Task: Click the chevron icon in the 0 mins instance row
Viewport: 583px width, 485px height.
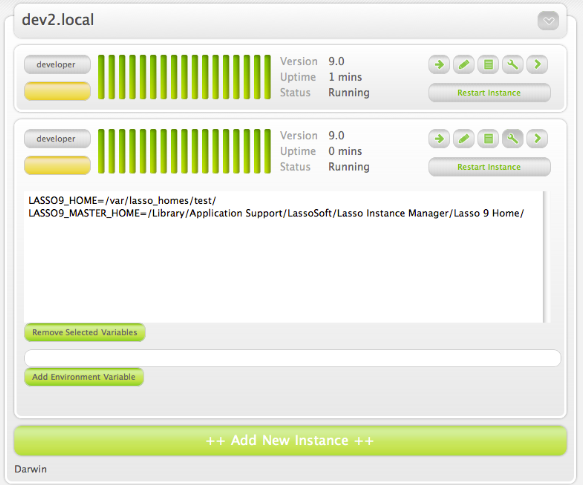Action: [537, 139]
